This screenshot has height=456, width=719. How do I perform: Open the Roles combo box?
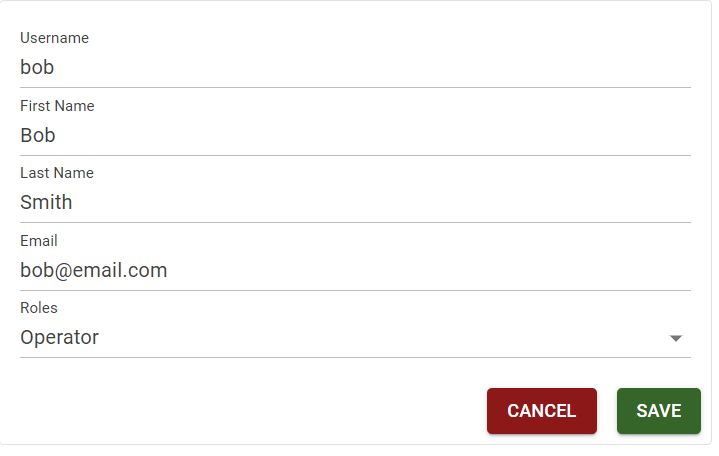tap(340, 338)
